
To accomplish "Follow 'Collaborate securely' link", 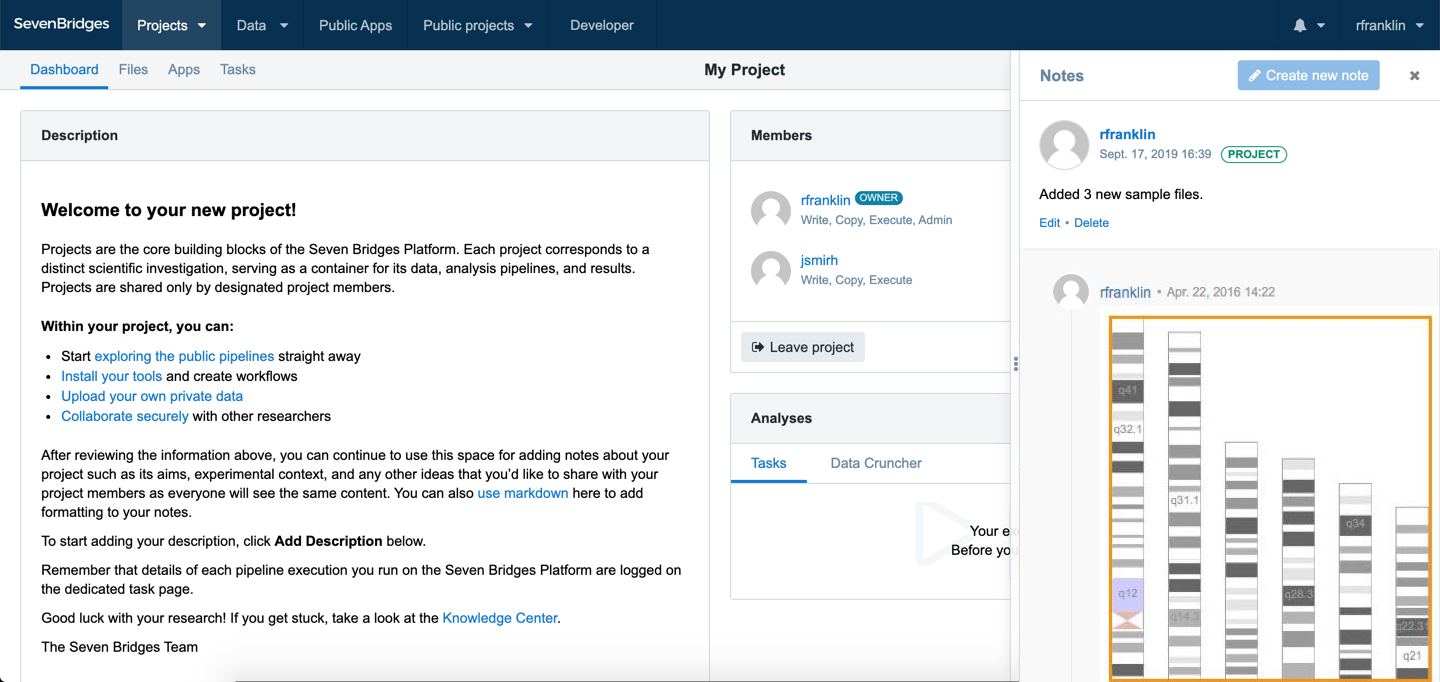I will 125,416.
